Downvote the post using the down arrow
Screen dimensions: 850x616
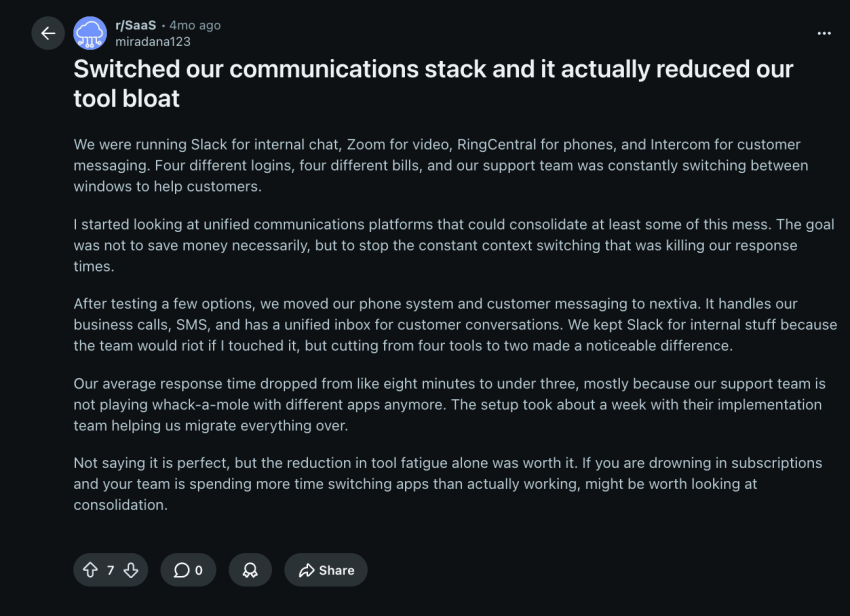(x=131, y=570)
